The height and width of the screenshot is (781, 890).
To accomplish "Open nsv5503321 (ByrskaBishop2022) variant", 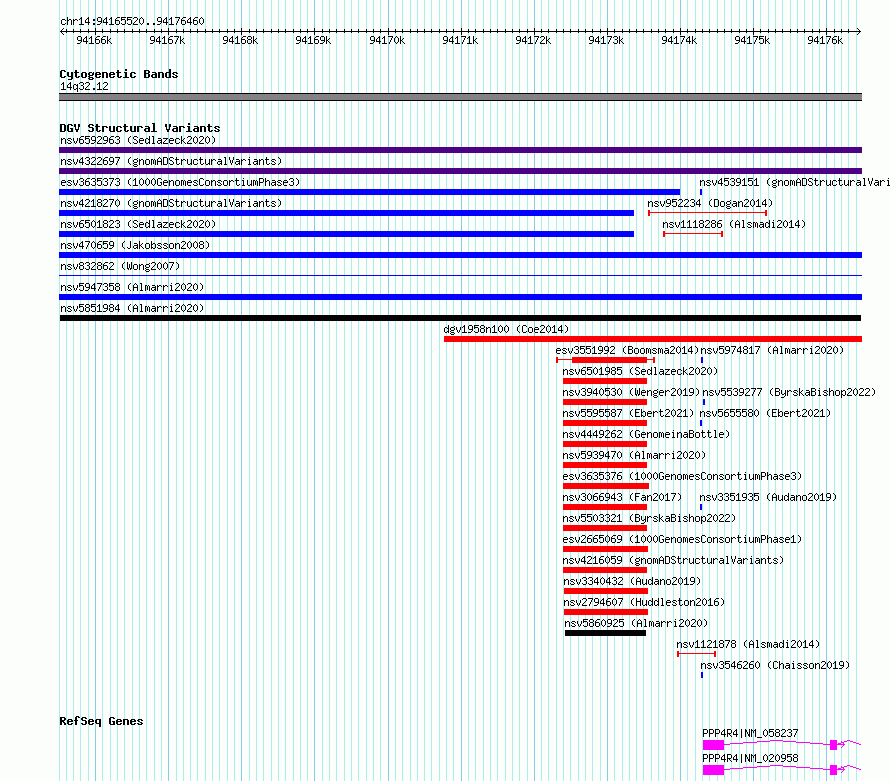I will (x=649, y=518).
